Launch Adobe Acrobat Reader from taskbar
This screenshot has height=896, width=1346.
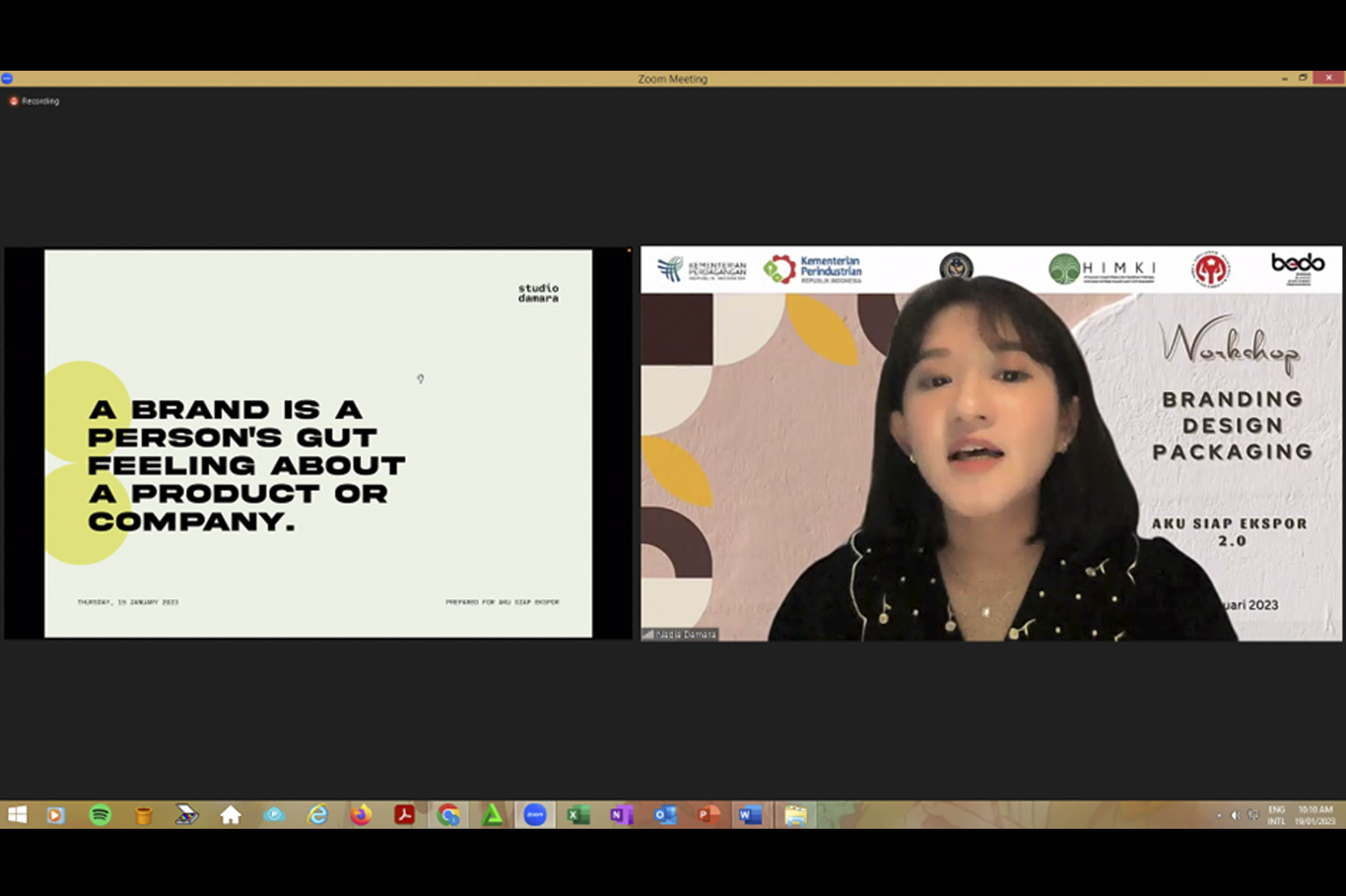tap(405, 814)
